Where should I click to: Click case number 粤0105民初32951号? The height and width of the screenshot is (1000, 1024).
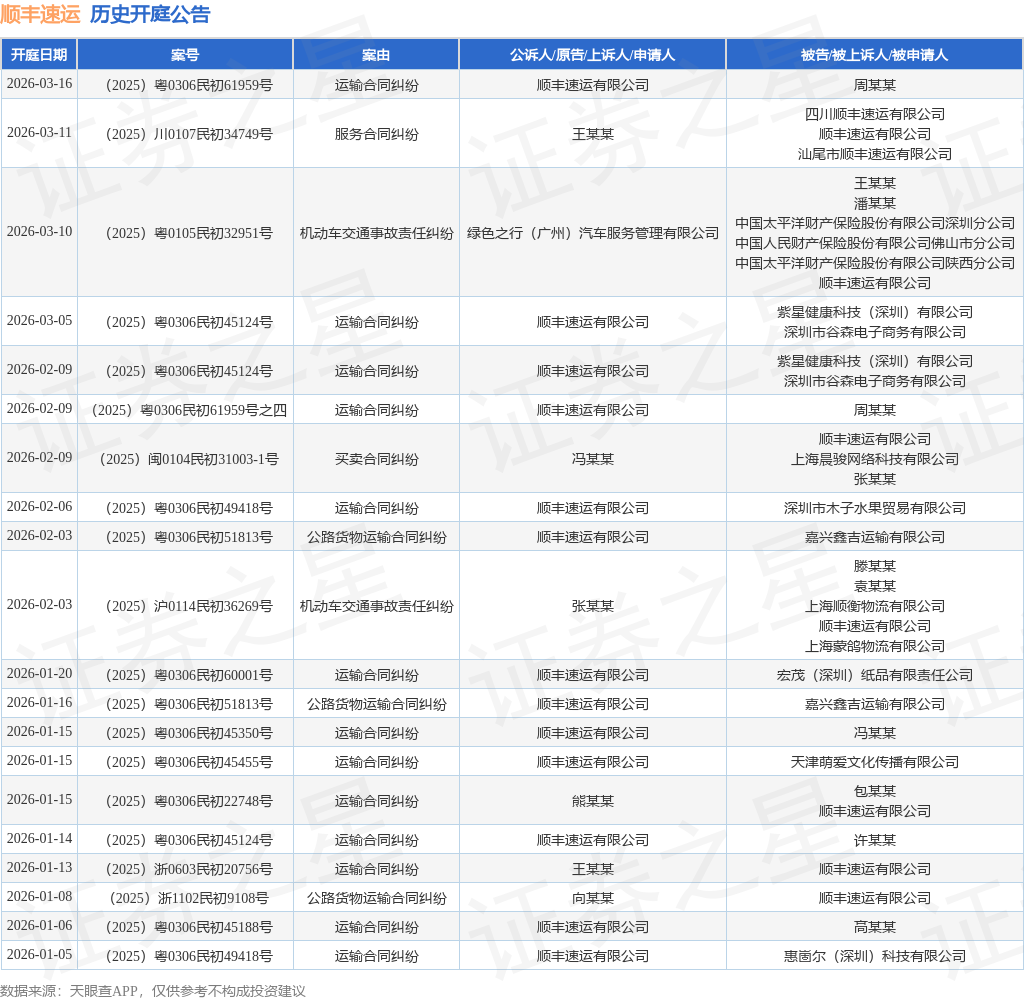click(x=189, y=233)
